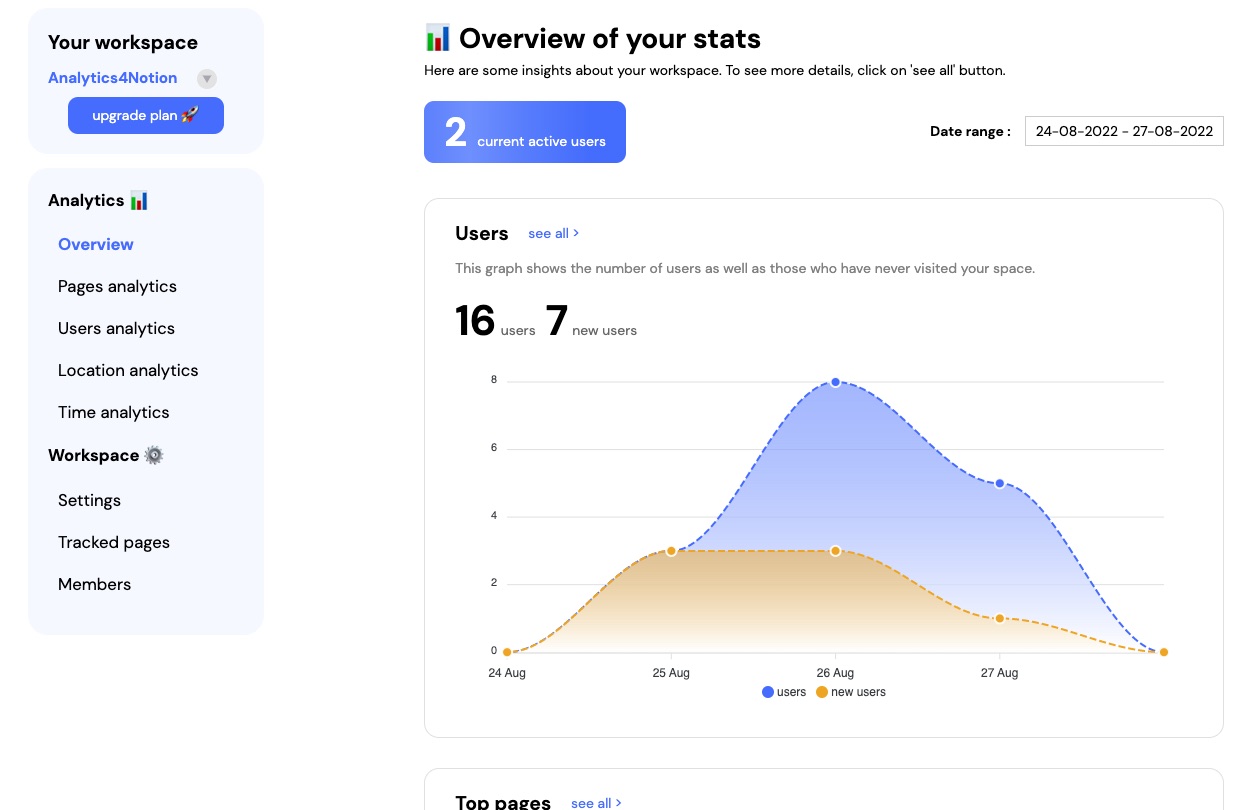
Task: Click the upgrade plan button
Action: coord(146,116)
